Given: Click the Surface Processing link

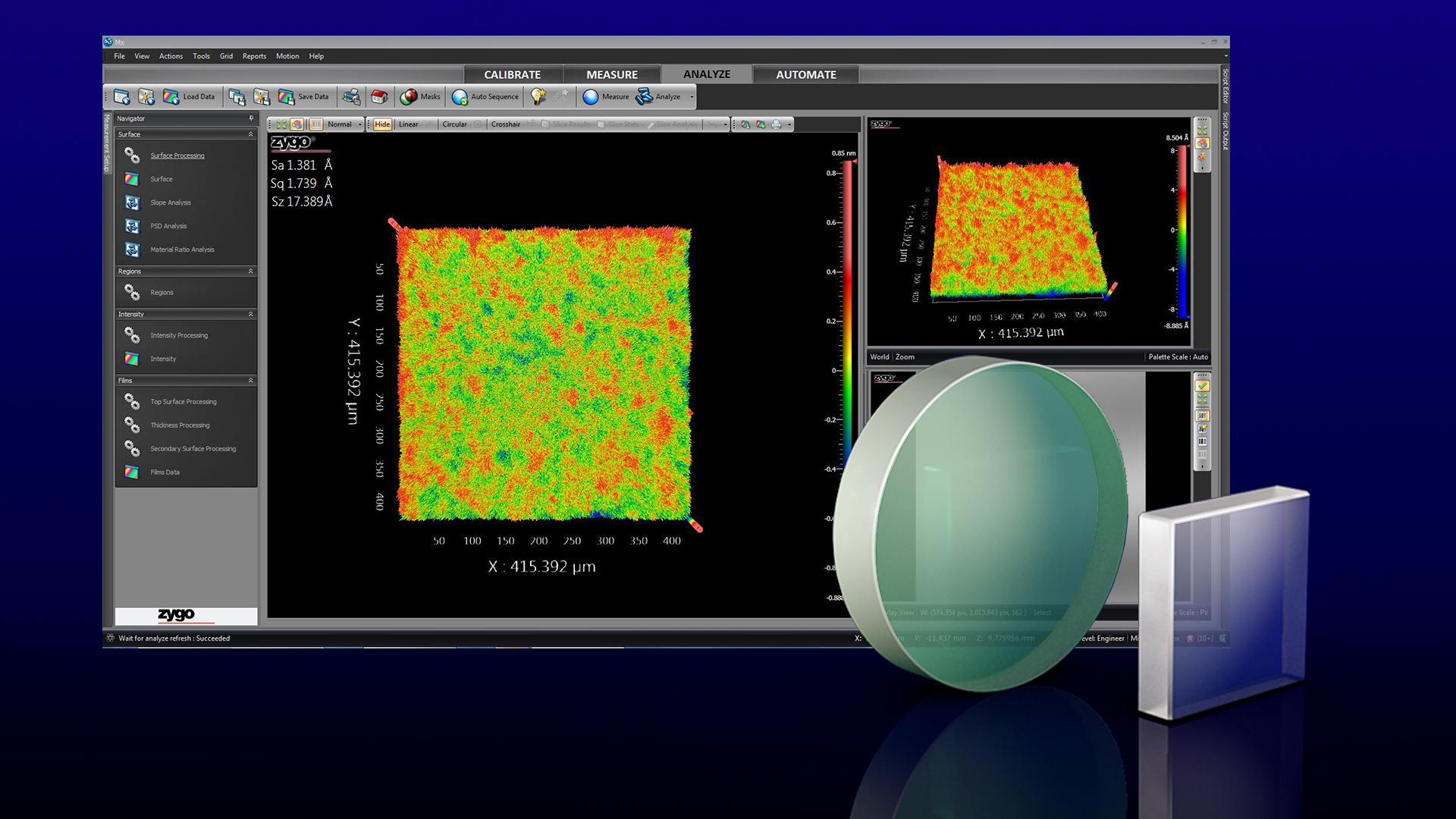Looking at the screenshot, I should pos(177,155).
